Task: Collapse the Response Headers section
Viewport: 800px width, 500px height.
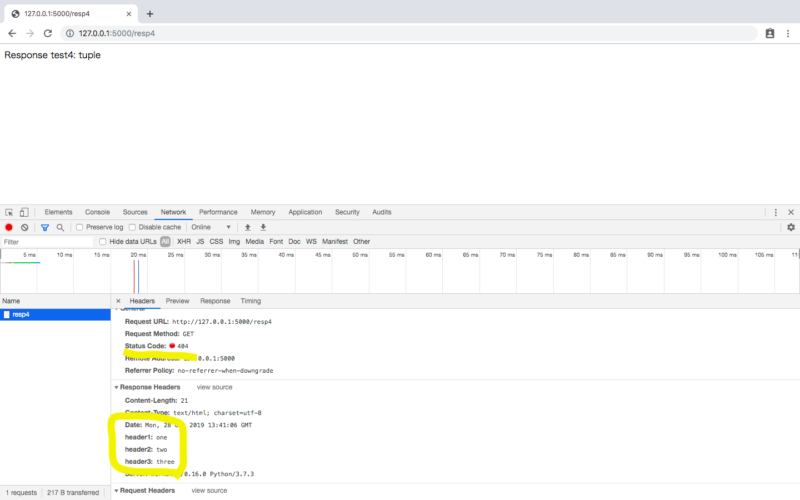Action: [x=116, y=386]
